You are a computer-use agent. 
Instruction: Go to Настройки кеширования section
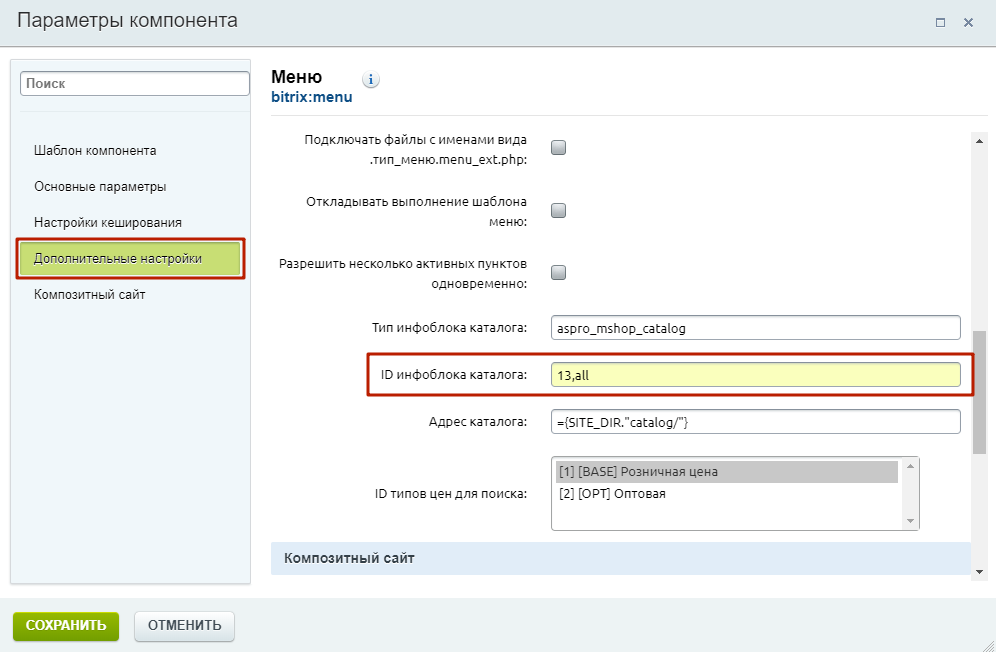click(107, 222)
